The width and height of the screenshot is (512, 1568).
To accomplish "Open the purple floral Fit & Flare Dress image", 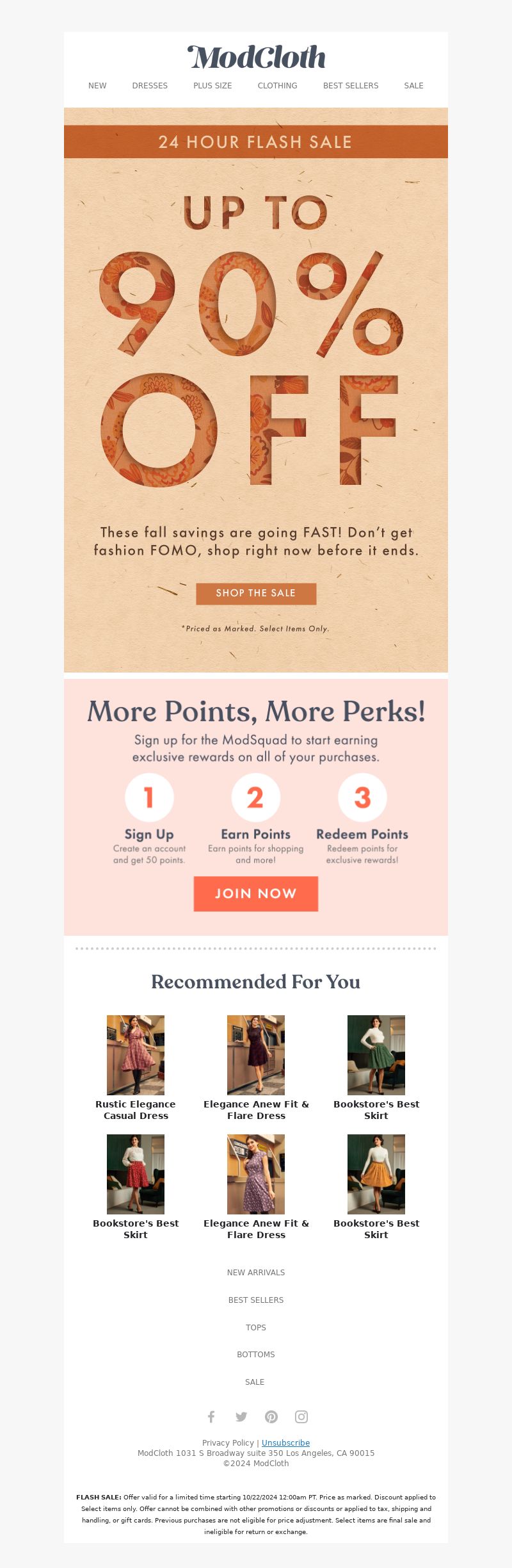I will (x=256, y=1174).
